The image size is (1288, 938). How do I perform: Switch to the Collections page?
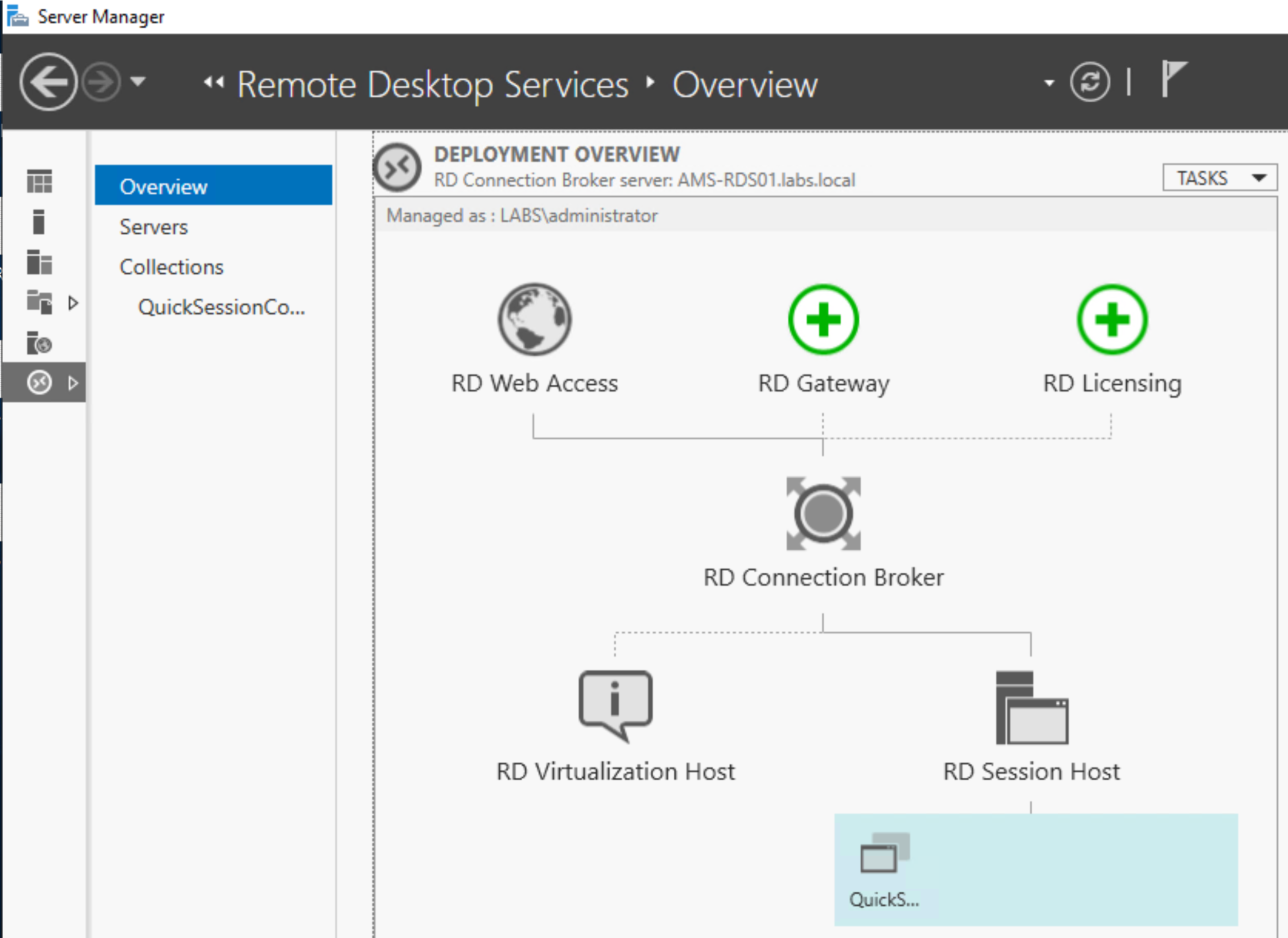tap(171, 267)
